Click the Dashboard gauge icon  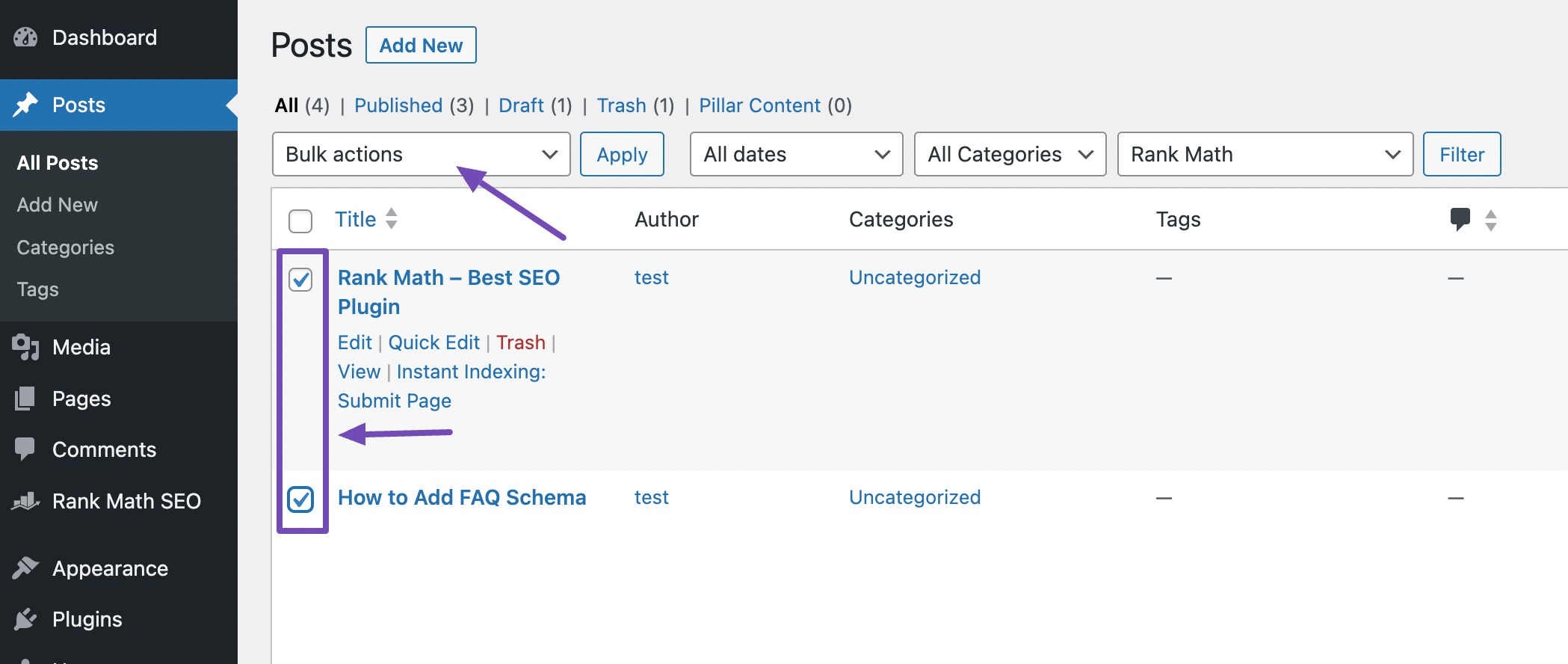[25, 37]
